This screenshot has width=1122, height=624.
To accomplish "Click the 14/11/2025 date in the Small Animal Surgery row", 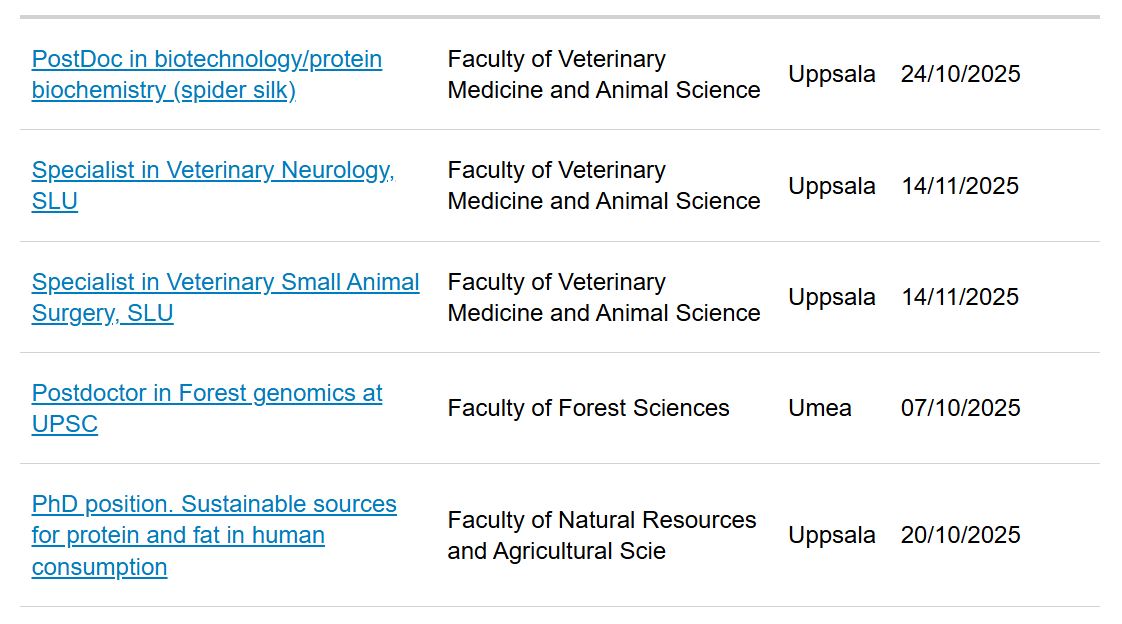I will tap(959, 297).
